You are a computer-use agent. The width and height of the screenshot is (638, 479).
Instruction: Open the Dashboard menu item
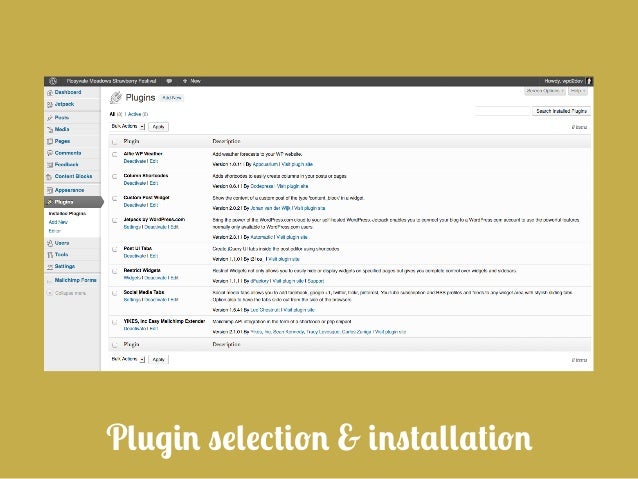coord(68,92)
